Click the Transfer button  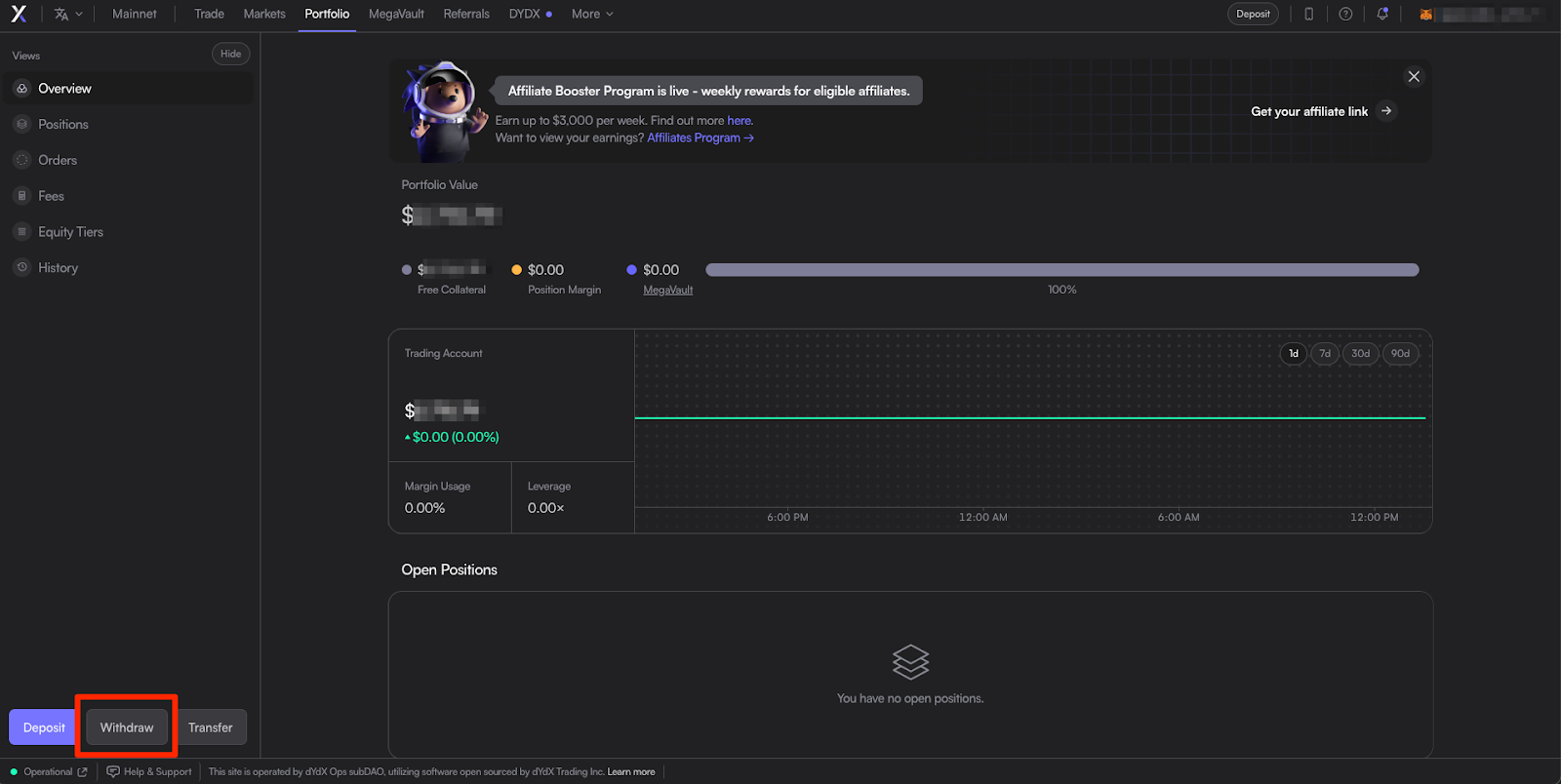211,727
